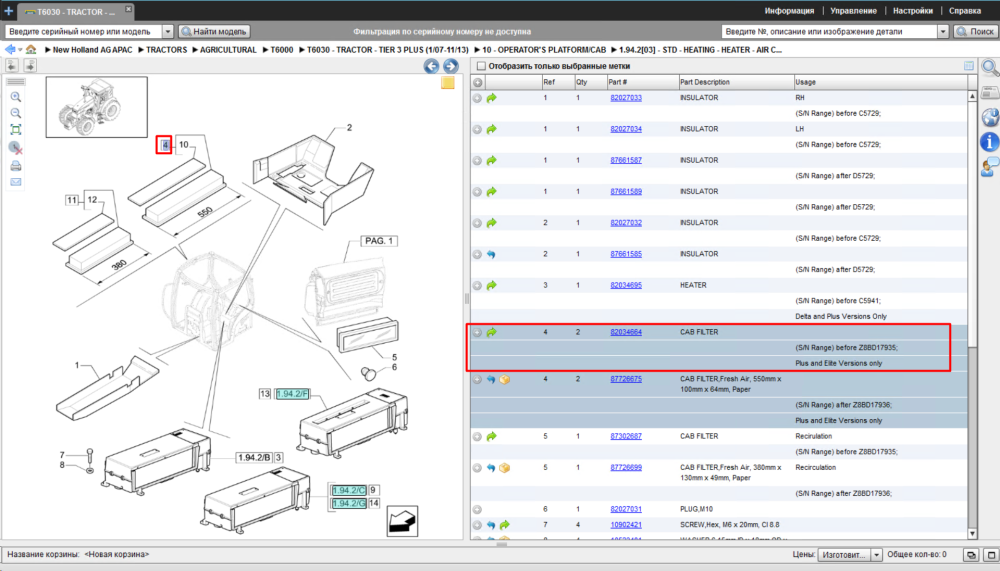This screenshot has height=571, width=1000.
Task: Click the tractor overview thumbnail
Action: 96,107
